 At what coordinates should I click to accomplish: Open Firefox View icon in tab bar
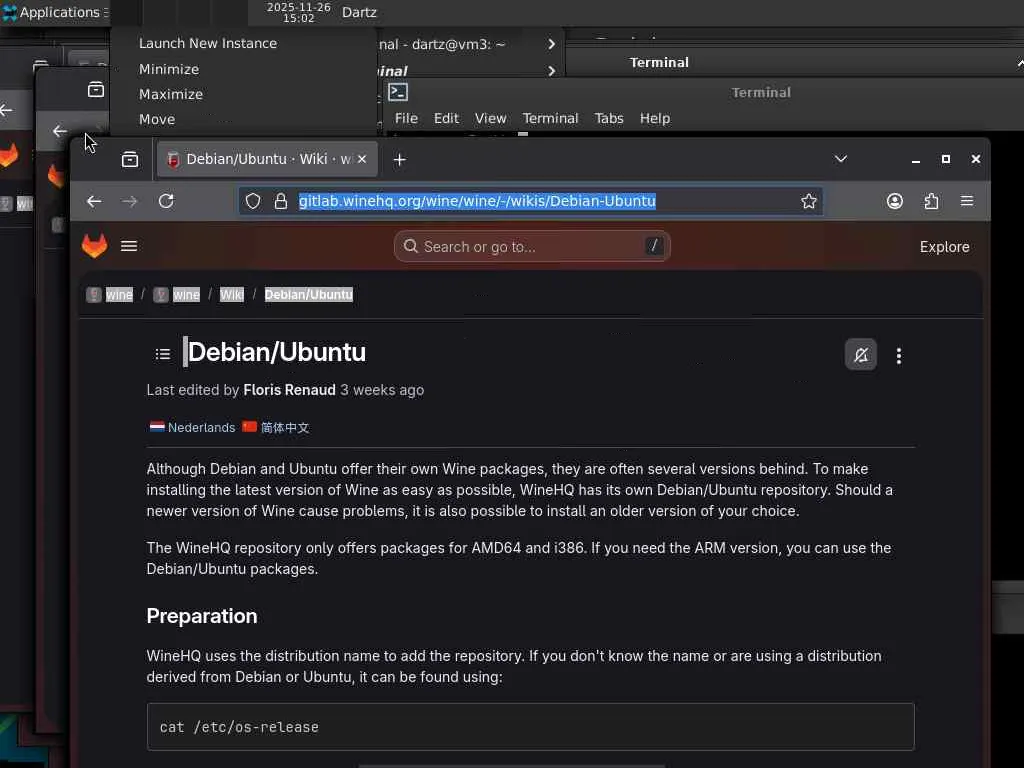[130, 159]
